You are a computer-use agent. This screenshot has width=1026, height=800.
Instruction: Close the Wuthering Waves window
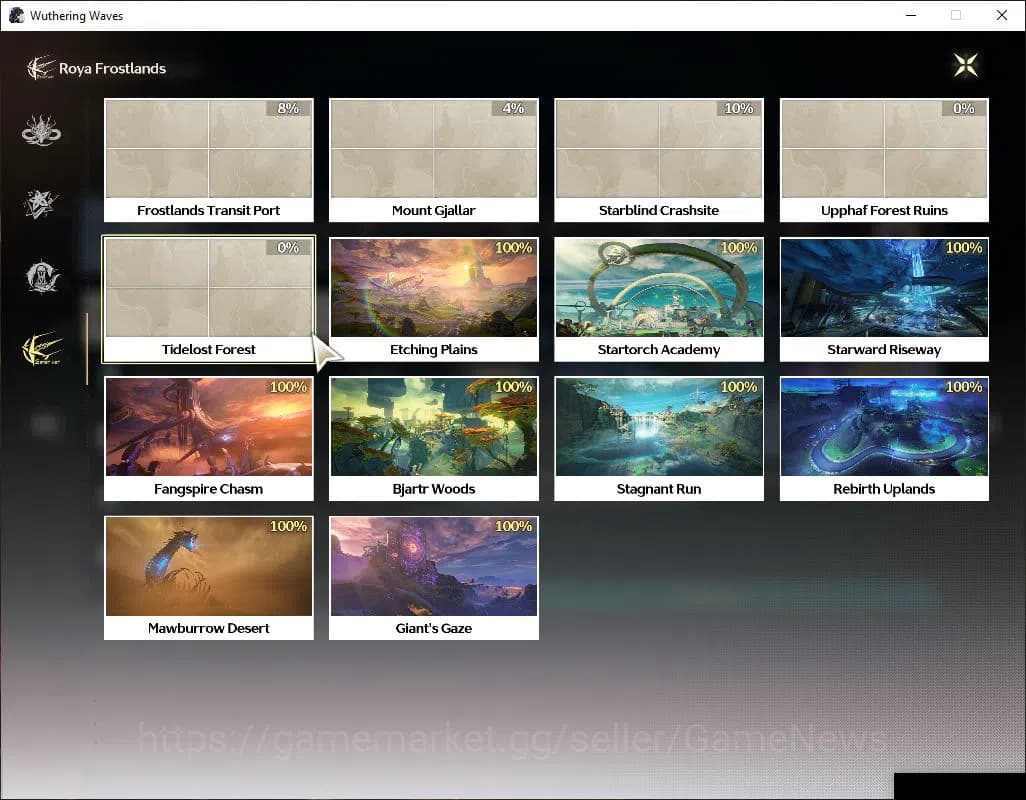click(1002, 15)
